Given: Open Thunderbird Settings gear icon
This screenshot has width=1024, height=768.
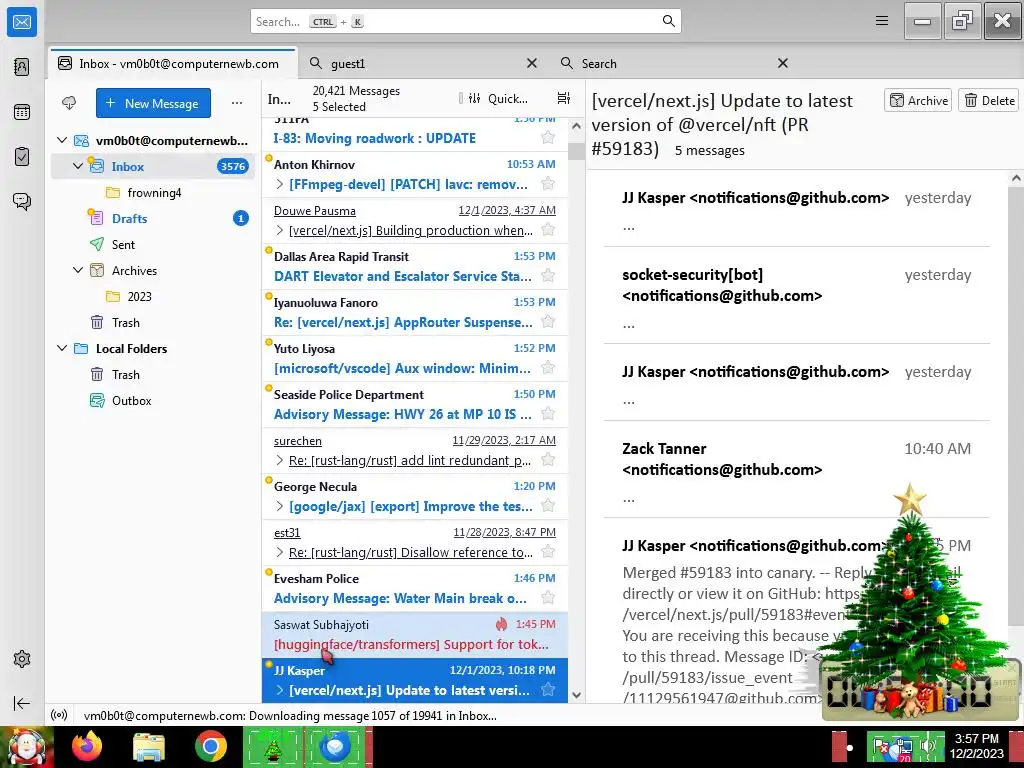Looking at the screenshot, I should [22, 659].
